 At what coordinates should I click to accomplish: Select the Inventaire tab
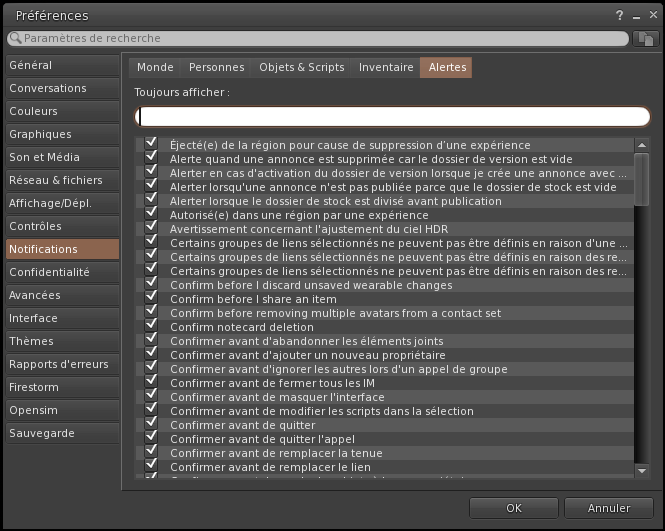386,68
